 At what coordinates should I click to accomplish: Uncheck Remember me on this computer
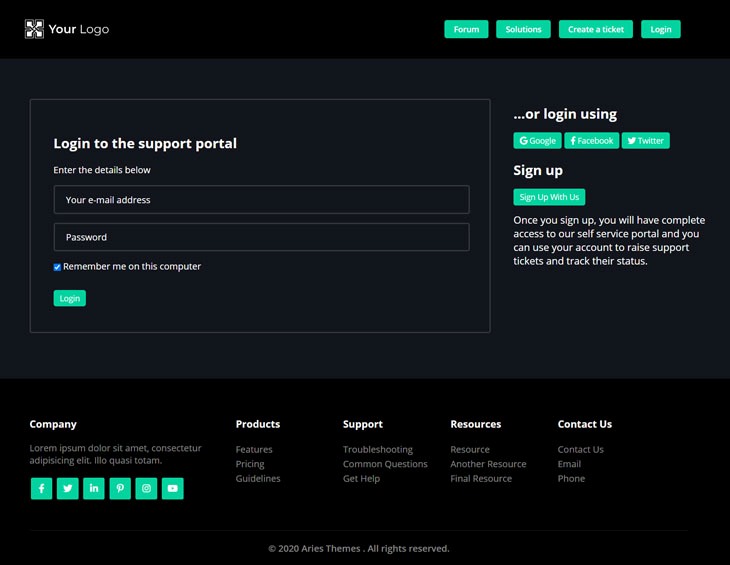point(57,267)
